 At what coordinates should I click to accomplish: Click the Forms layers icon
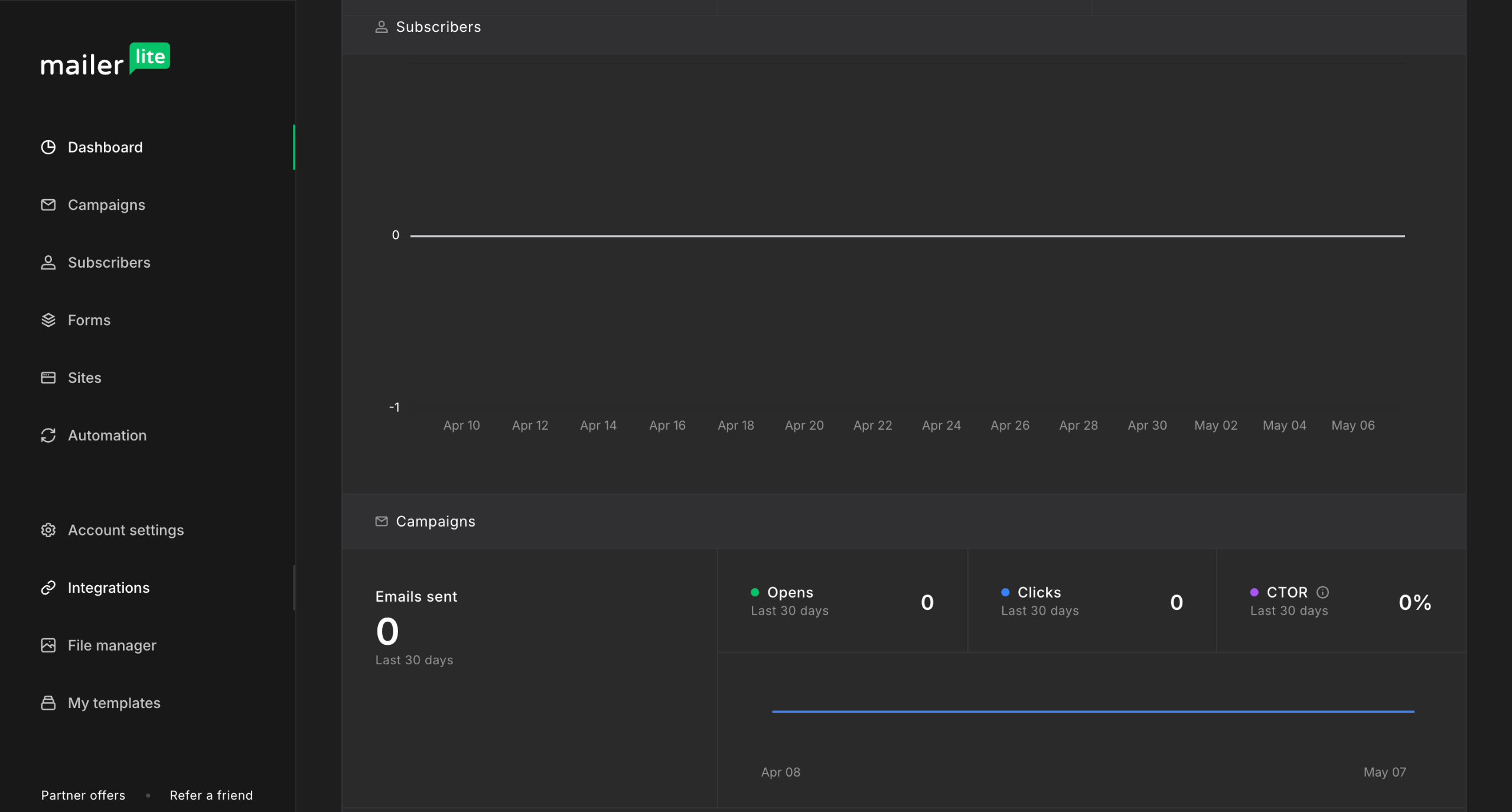48,320
